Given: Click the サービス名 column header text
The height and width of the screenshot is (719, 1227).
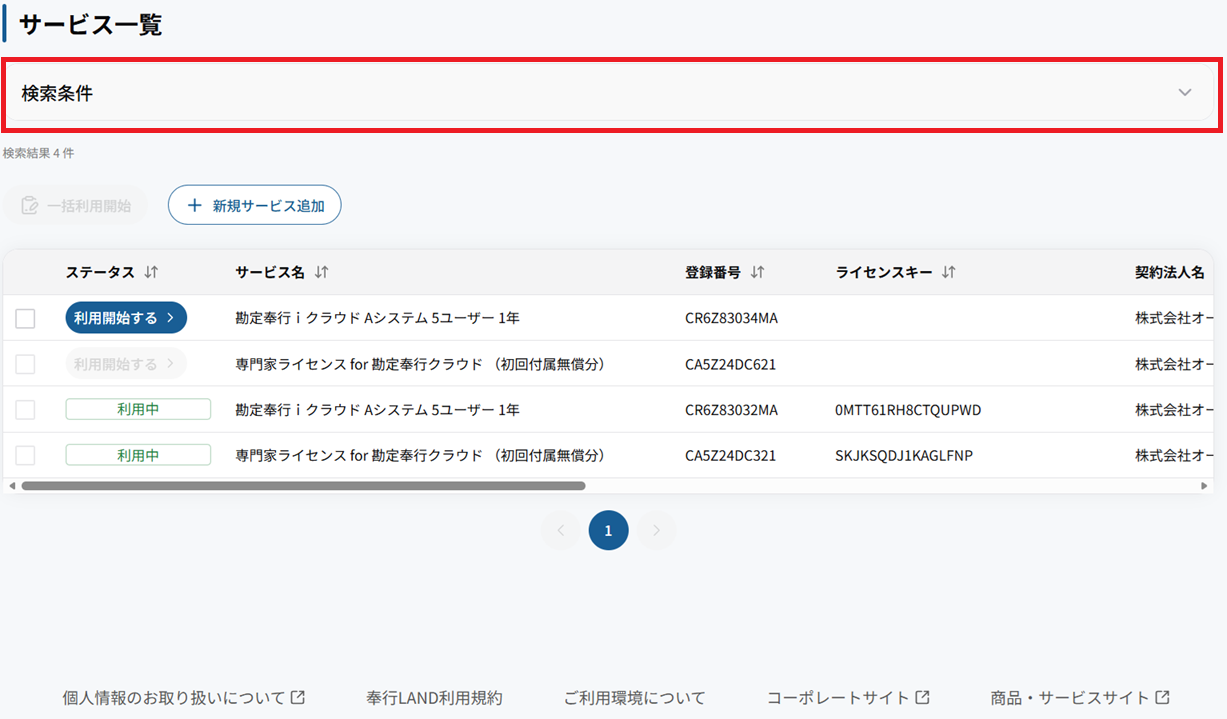Looking at the screenshot, I should (270, 272).
